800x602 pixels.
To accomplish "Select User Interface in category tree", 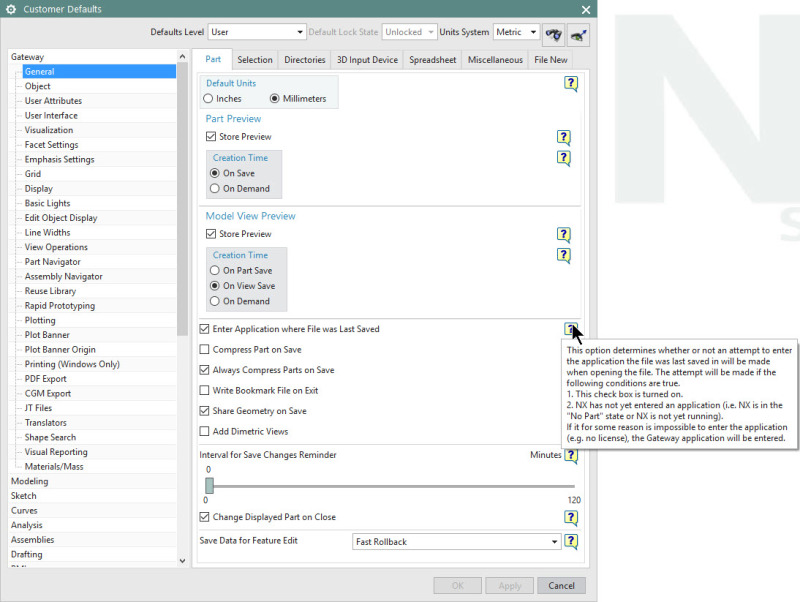I will (51, 115).
